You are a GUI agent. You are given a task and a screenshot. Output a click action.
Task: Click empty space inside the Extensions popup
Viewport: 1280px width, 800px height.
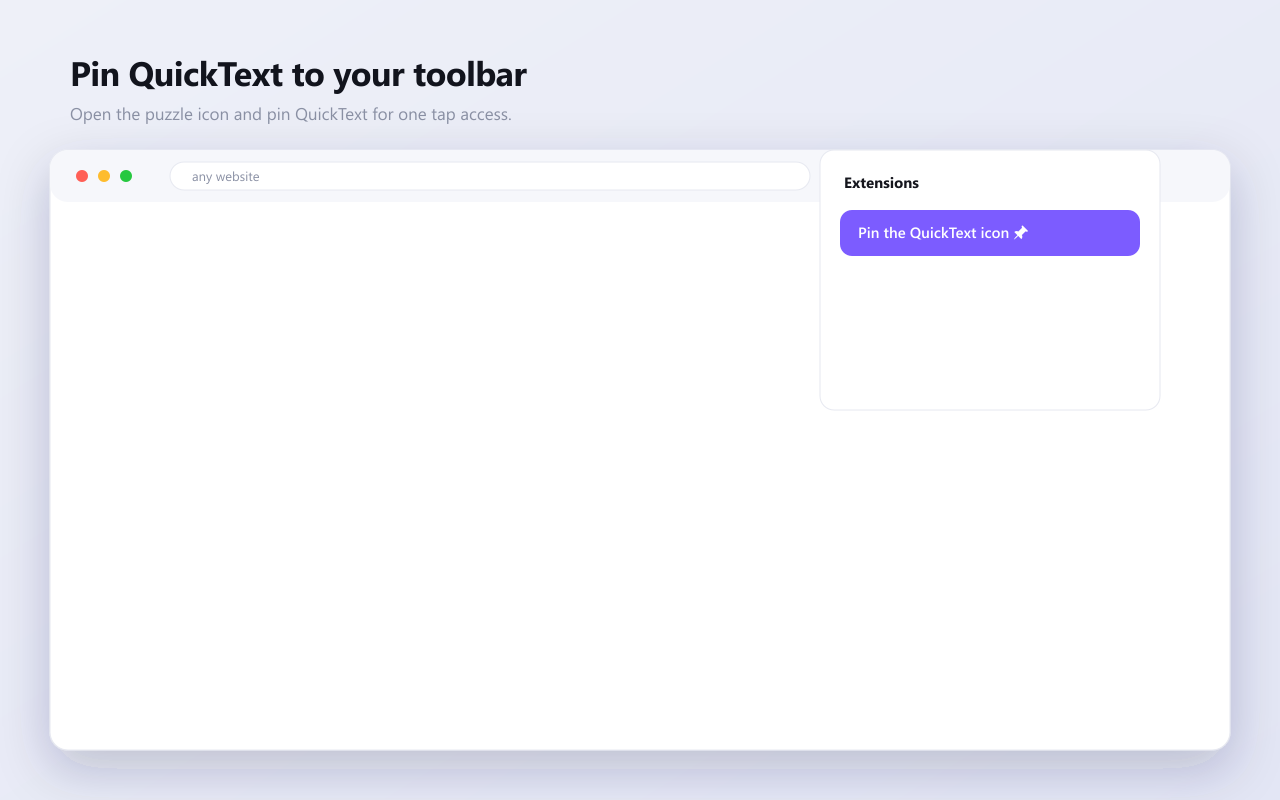pos(990,335)
